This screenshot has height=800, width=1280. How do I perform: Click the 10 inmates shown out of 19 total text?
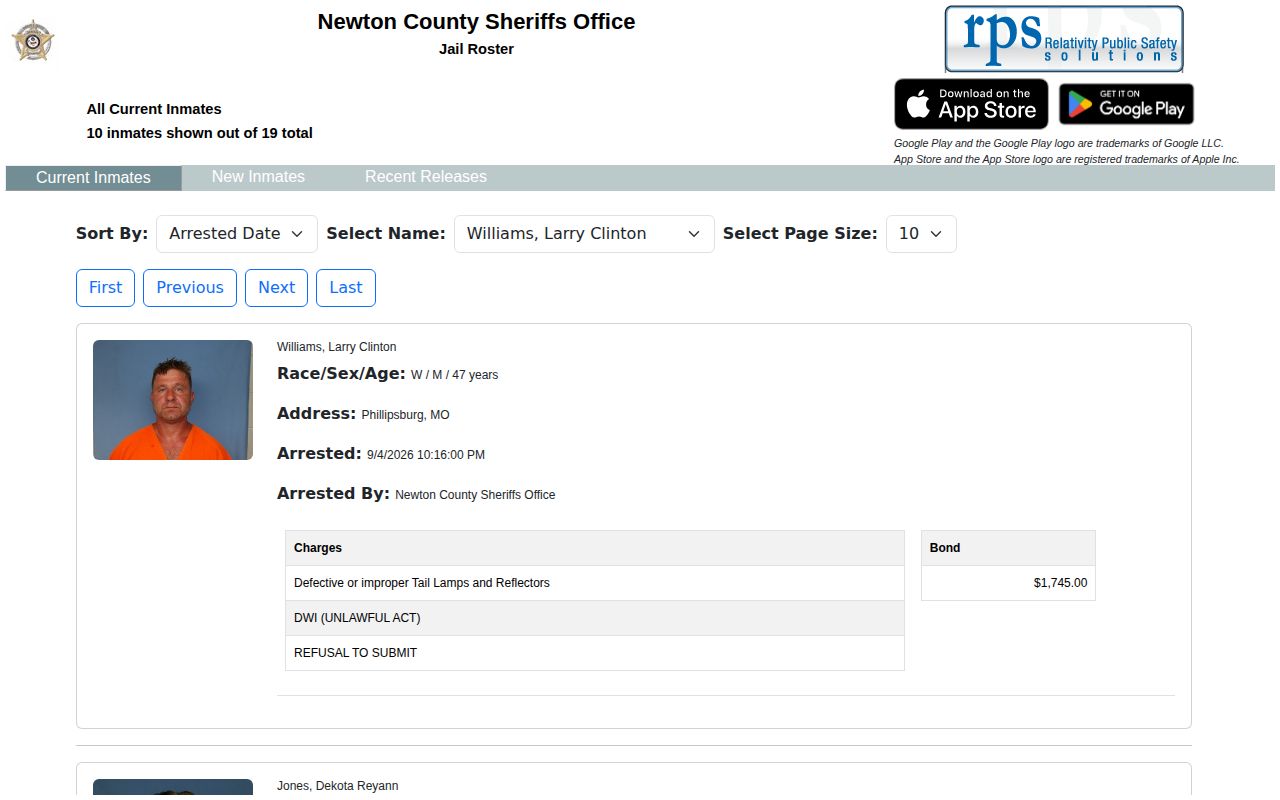click(x=200, y=133)
